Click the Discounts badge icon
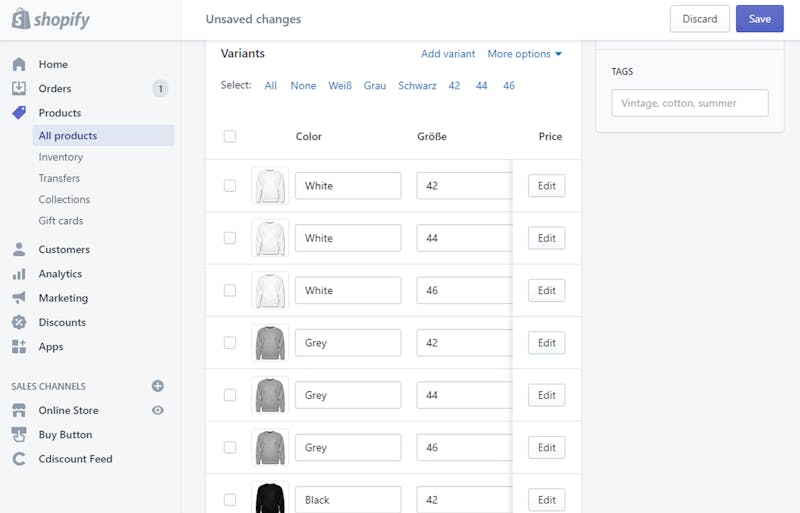The height and width of the screenshot is (513, 800). click(19, 322)
